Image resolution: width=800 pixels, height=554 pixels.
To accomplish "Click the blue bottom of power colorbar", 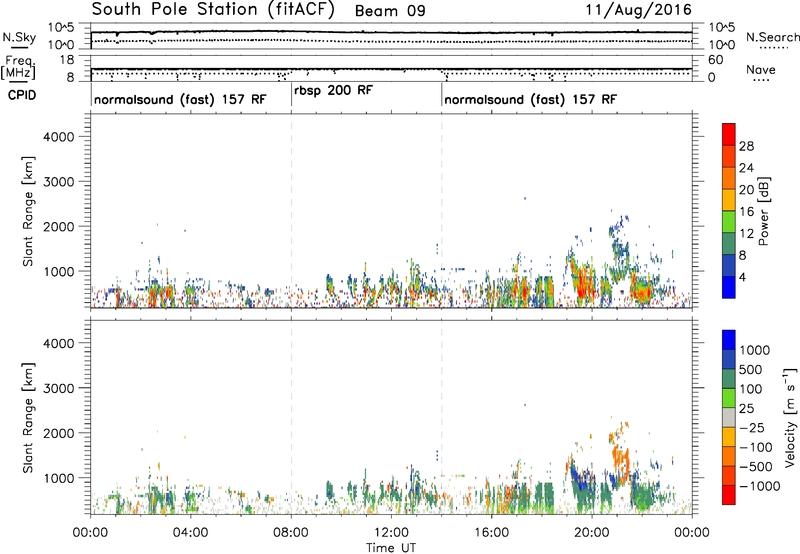I will point(729,287).
